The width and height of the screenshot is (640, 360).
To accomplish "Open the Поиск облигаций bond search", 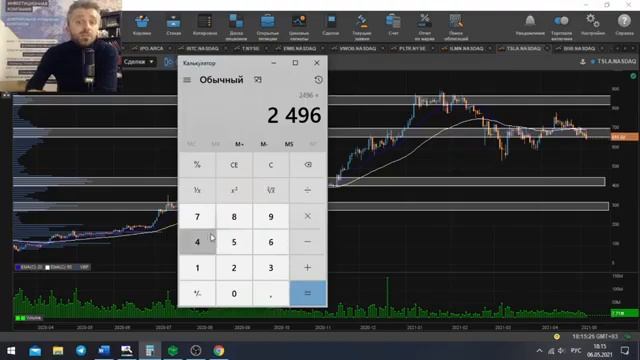I will tap(456, 27).
